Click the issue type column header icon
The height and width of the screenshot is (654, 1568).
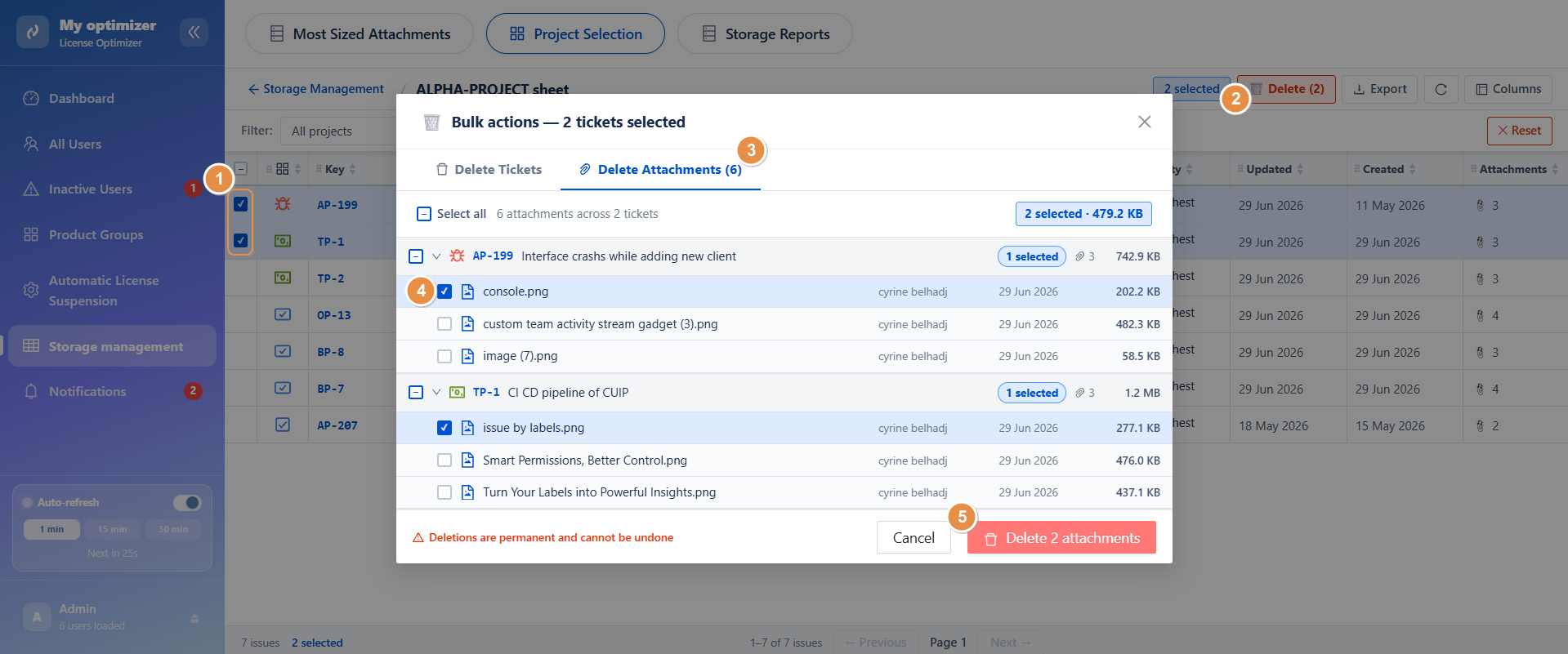point(283,169)
